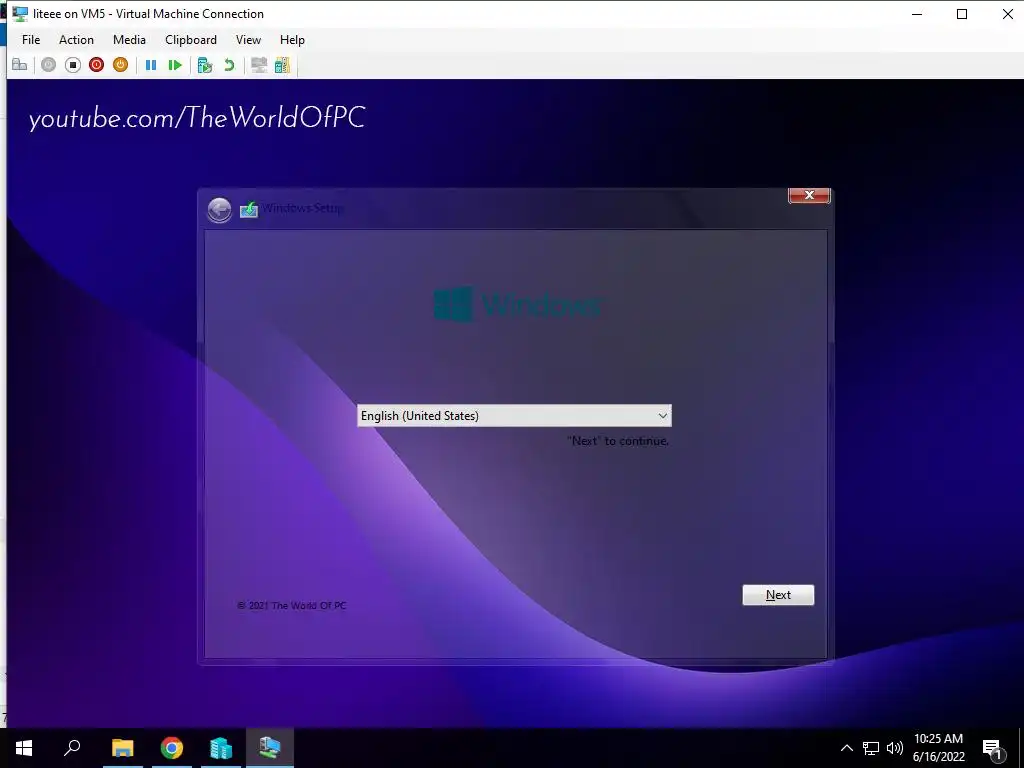Screen dimensions: 1024x768
Task: Click Next in Windows Setup
Action: click(778, 595)
